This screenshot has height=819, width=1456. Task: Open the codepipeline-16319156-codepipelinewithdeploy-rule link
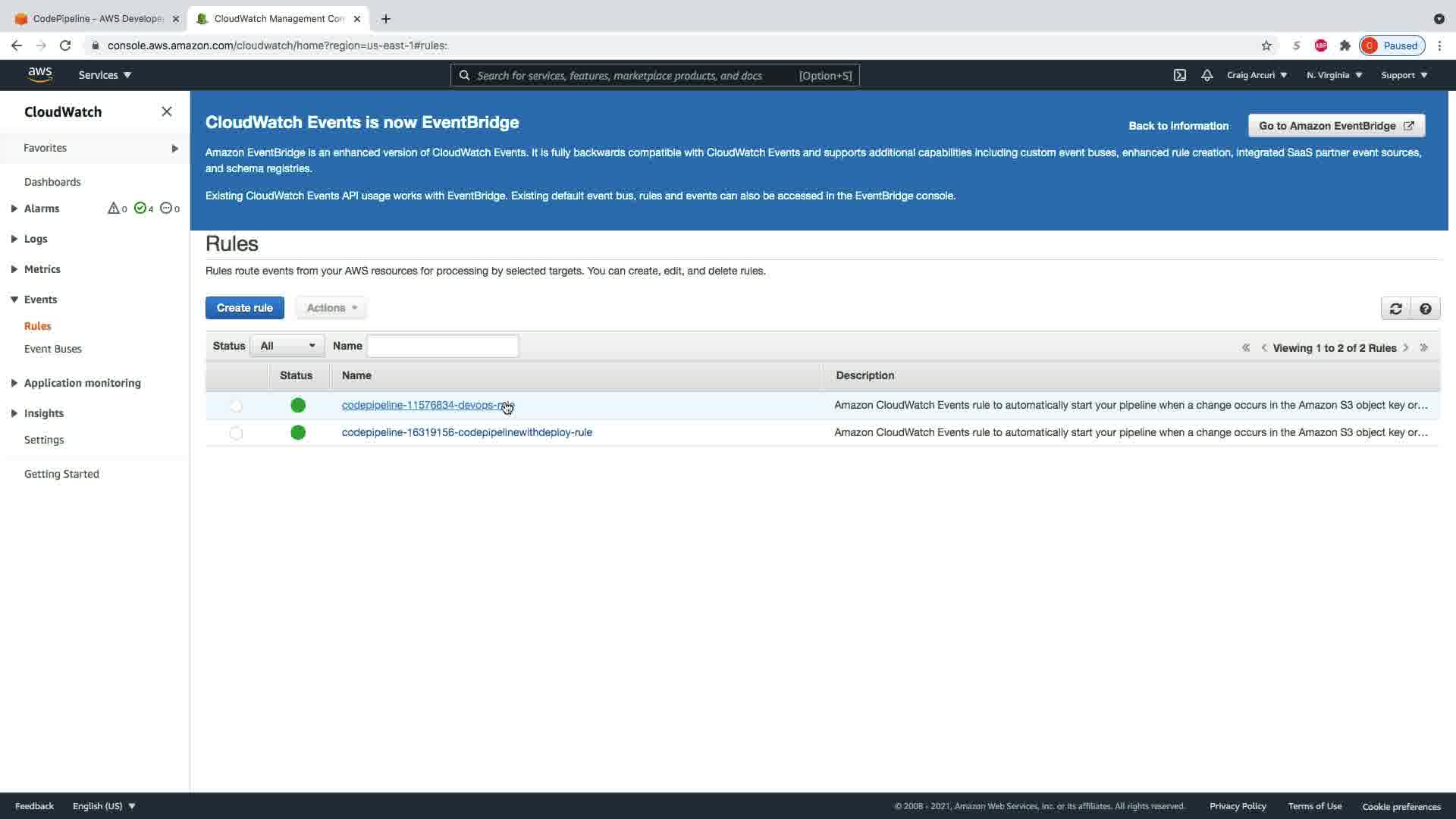pyautogui.click(x=466, y=432)
